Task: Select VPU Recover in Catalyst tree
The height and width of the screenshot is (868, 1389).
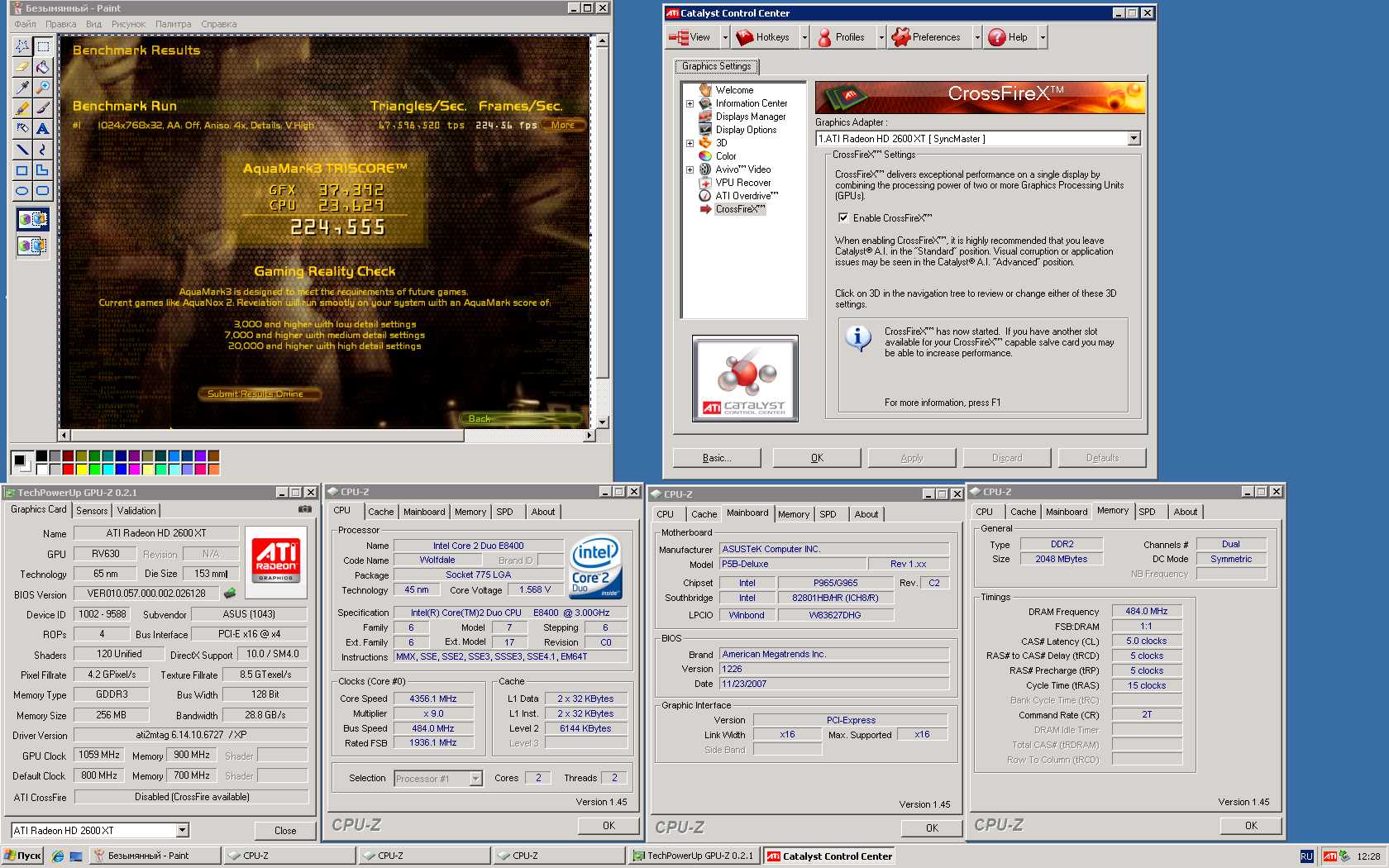Action: (x=742, y=183)
